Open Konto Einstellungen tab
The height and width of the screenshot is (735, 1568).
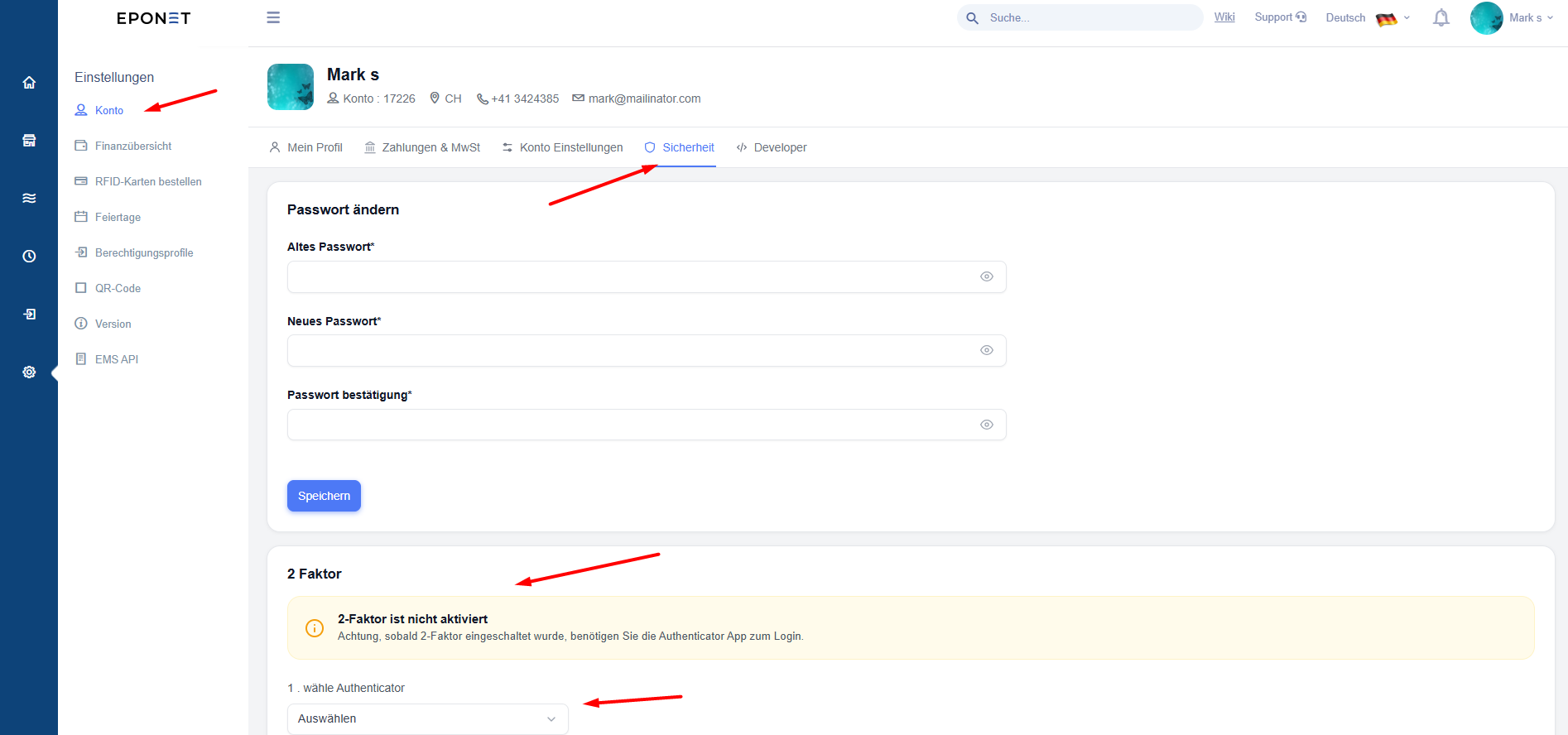tap(562, 147)
